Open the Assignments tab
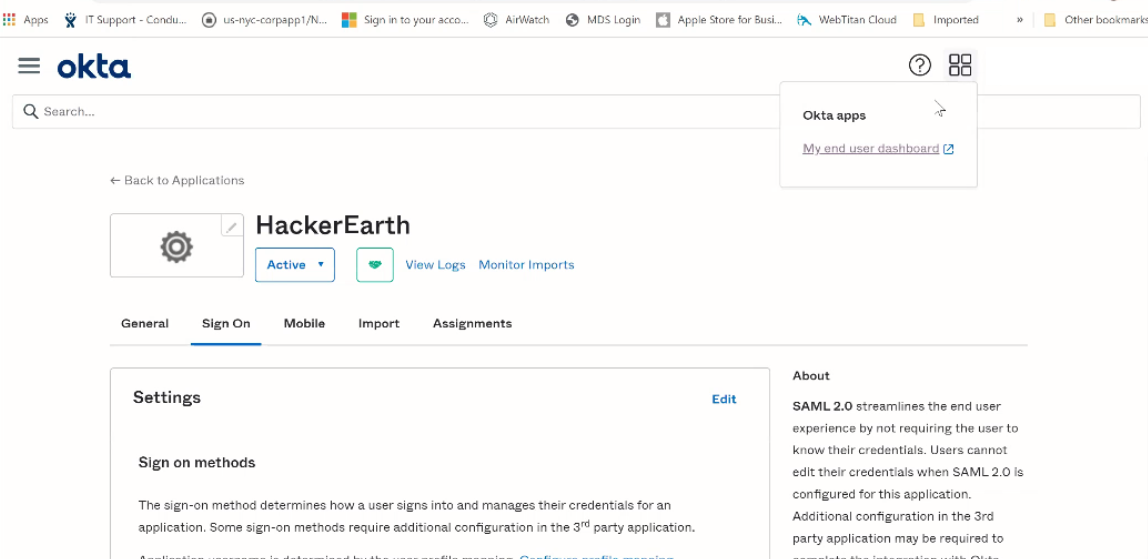Viewport: 1148px width, 559px height. [x=472, y=323]
